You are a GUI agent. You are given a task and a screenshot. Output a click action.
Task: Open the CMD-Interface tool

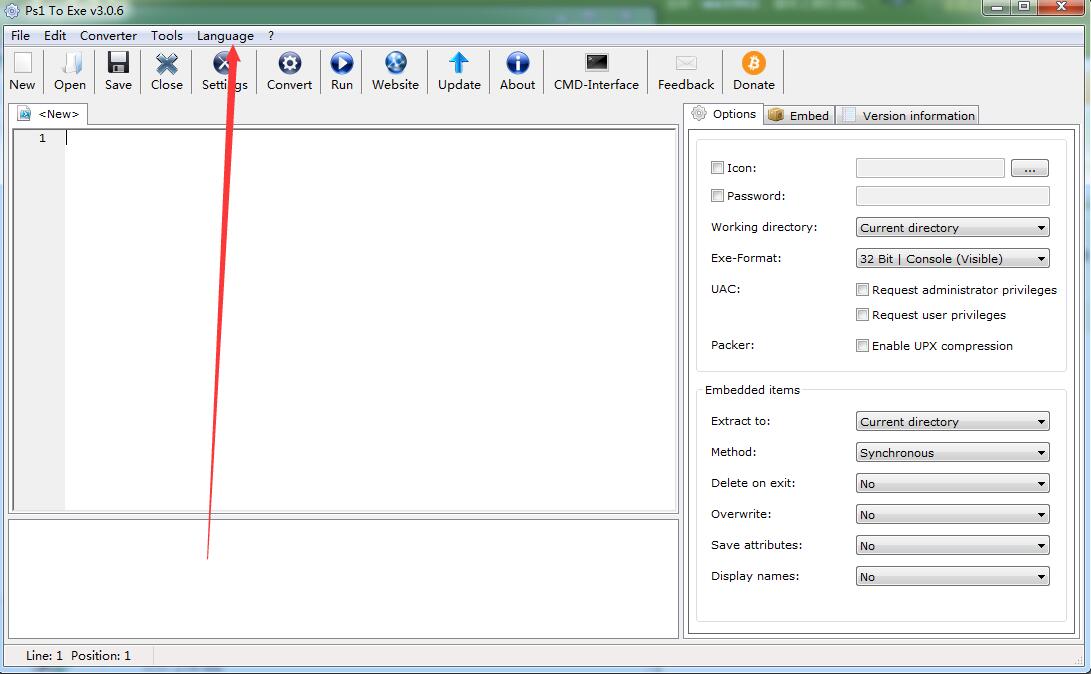point(596,65)
